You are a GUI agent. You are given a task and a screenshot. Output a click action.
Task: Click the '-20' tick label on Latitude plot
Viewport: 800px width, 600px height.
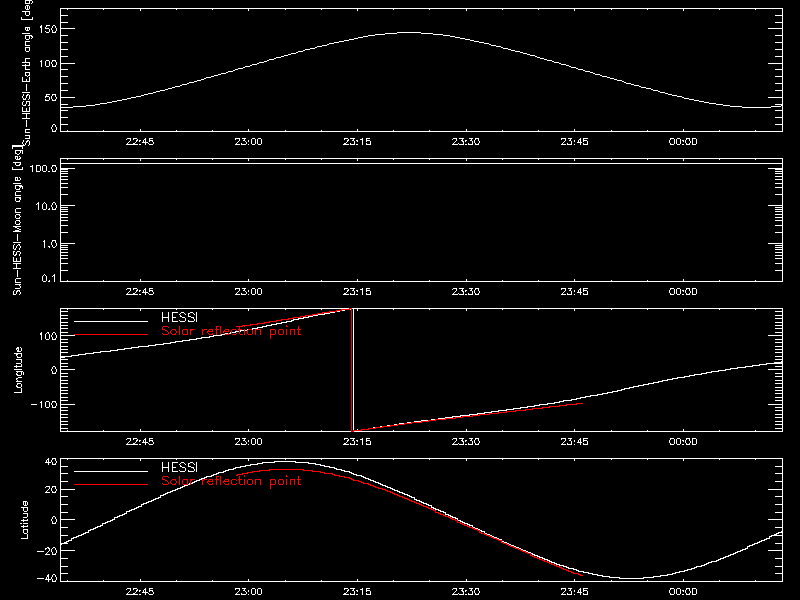[47, 551]
